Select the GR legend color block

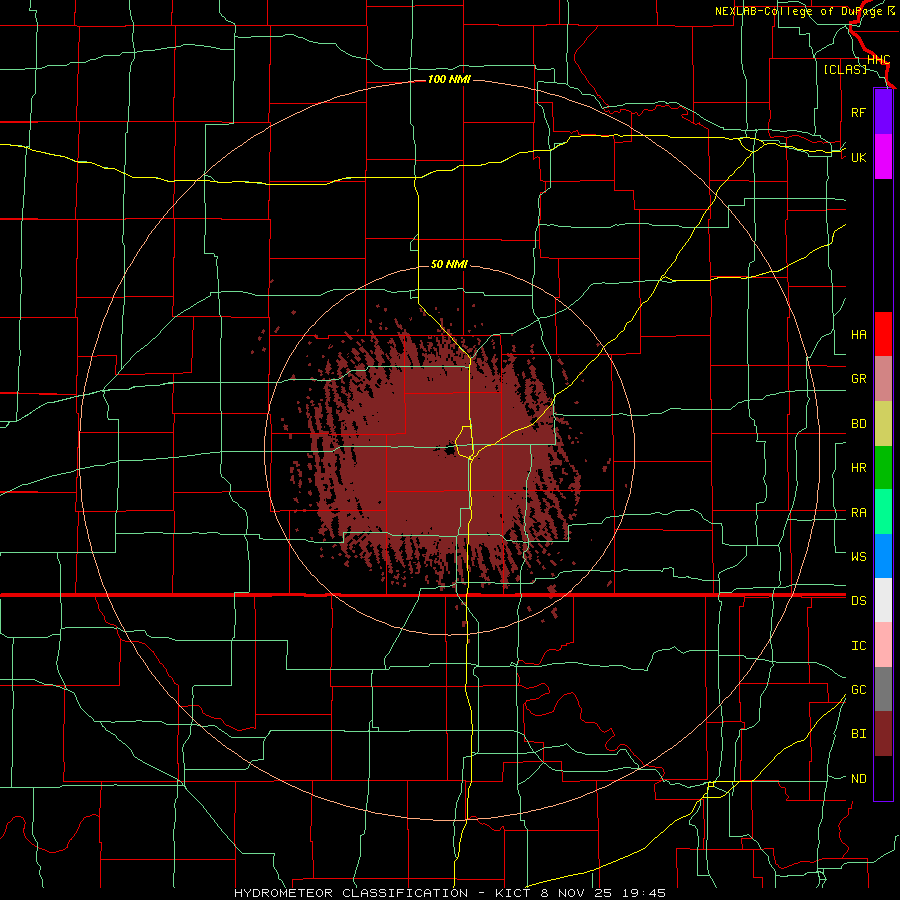[x=883, y=379]
